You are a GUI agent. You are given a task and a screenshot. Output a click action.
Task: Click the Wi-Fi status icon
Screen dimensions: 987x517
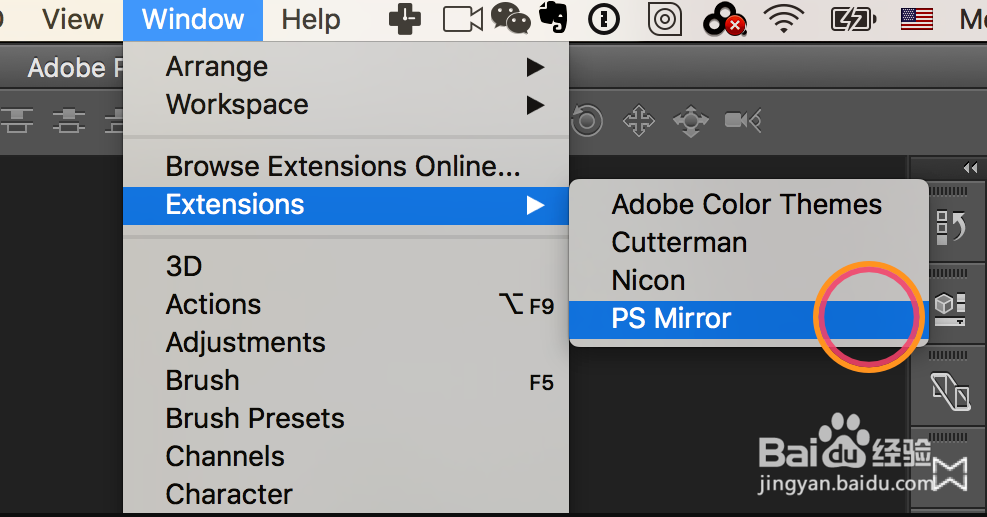(x=784, y=19)
